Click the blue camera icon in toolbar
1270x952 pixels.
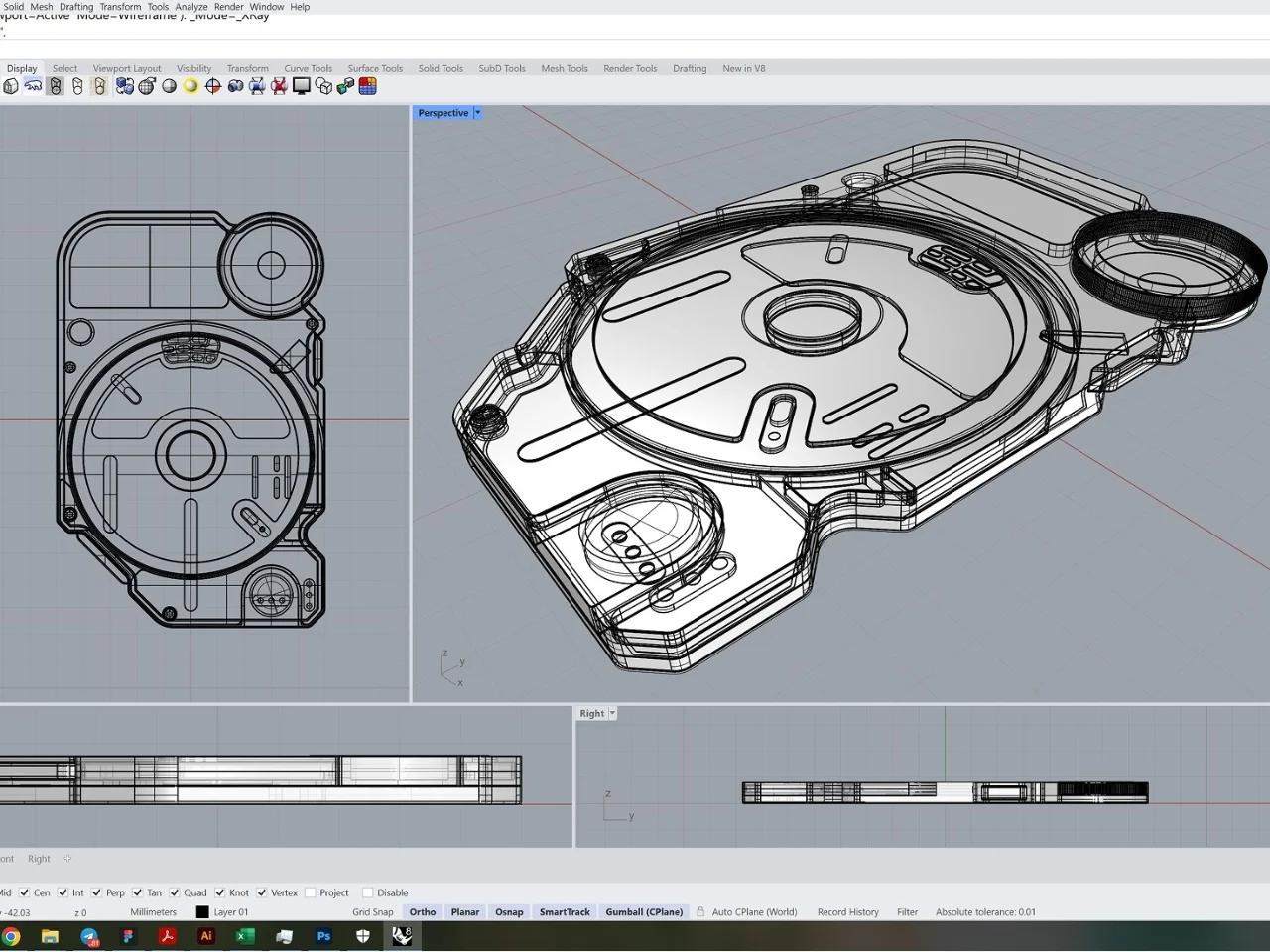coord(235,86)
